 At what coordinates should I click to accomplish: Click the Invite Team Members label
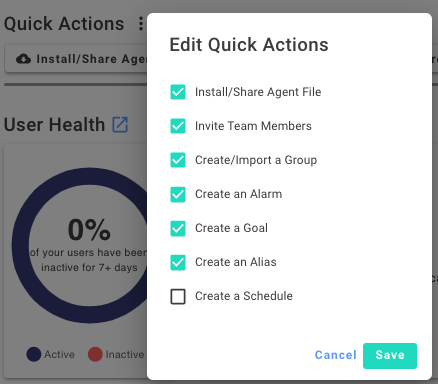click(x=253, y=126)
